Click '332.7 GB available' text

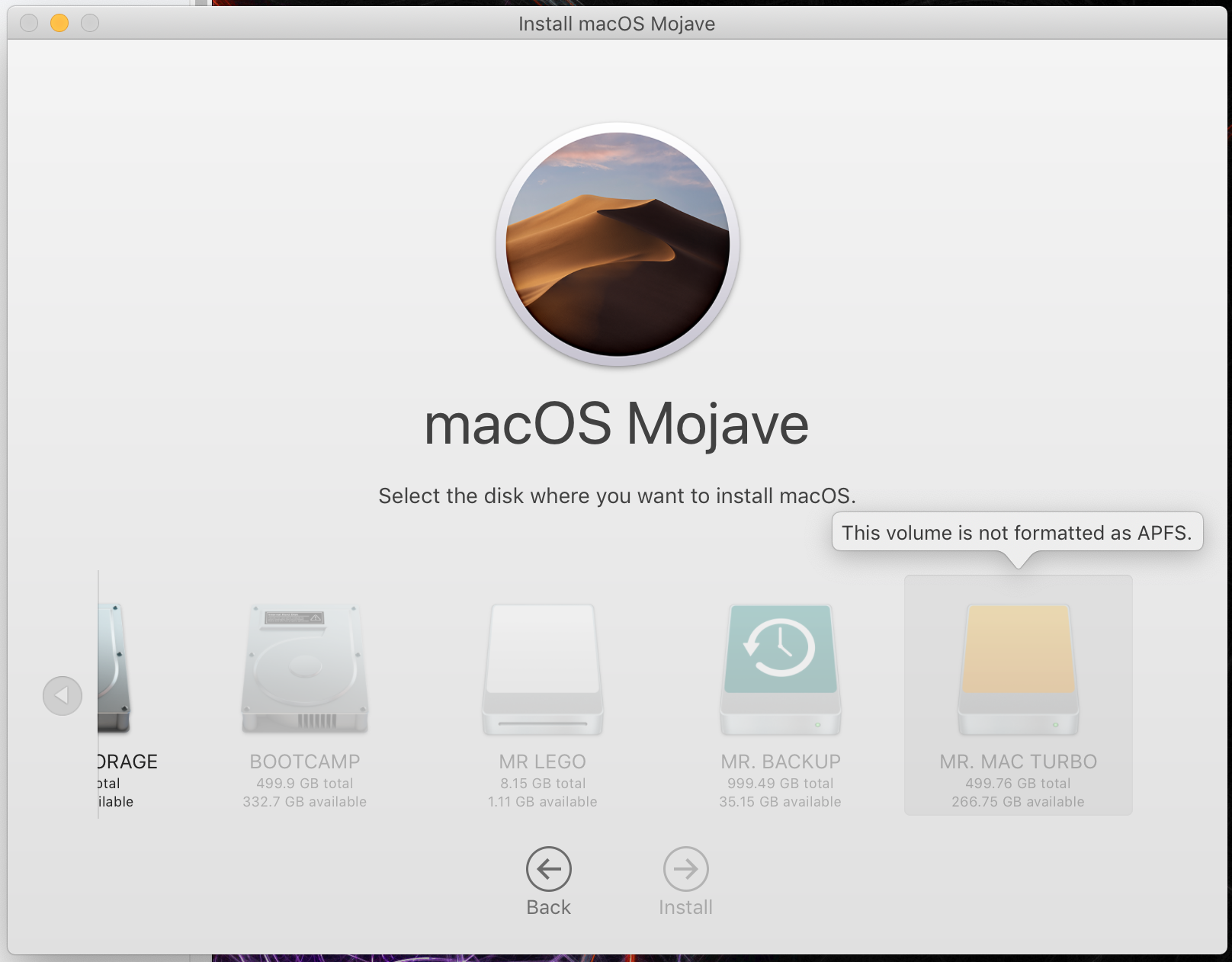tap(305, 802)
